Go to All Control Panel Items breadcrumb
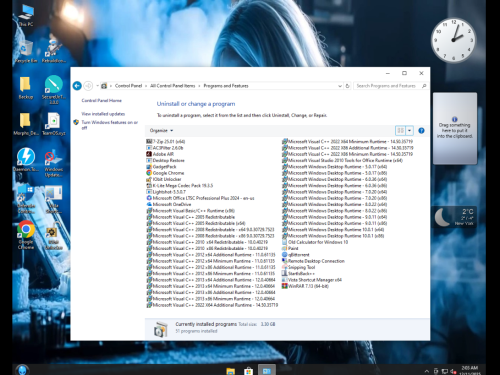The height and width of the screenshot is (375, 500). pos(172,86)
